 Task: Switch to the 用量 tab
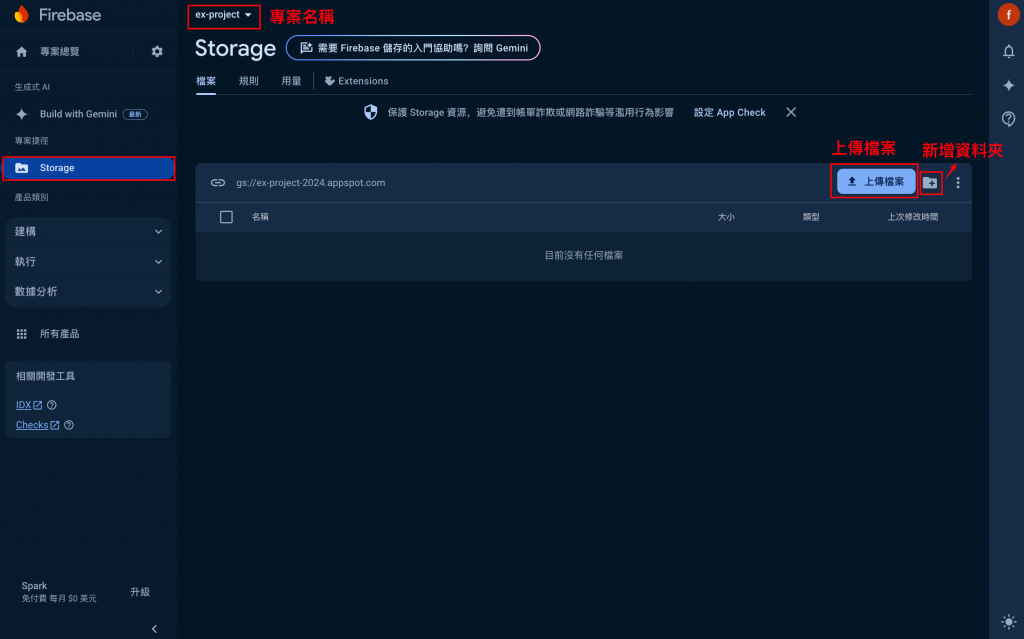pyautogui.click(x=291, y=81)
